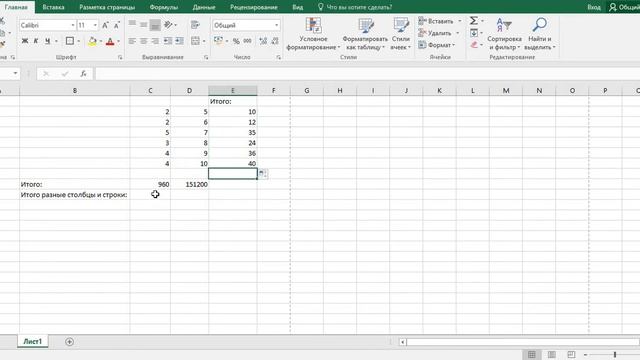This screenshot has height=360, width=640.
Task: Open Стили ячеек gallery
Action: pos(400,34)
